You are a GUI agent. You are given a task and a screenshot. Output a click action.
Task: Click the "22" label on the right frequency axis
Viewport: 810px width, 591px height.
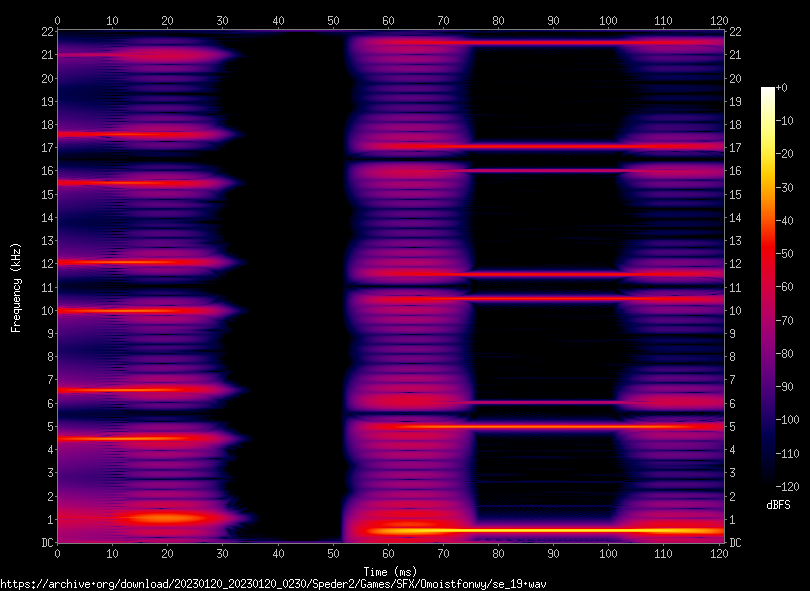tap(735, 32)
